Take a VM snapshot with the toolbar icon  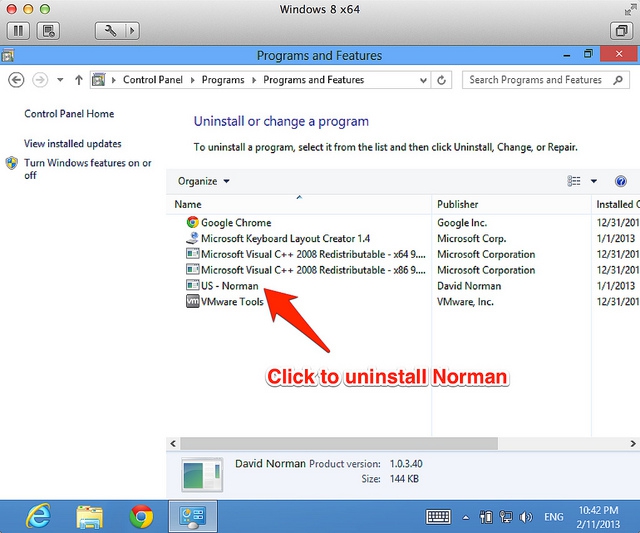pyautogui.click(x=49, y=31)
